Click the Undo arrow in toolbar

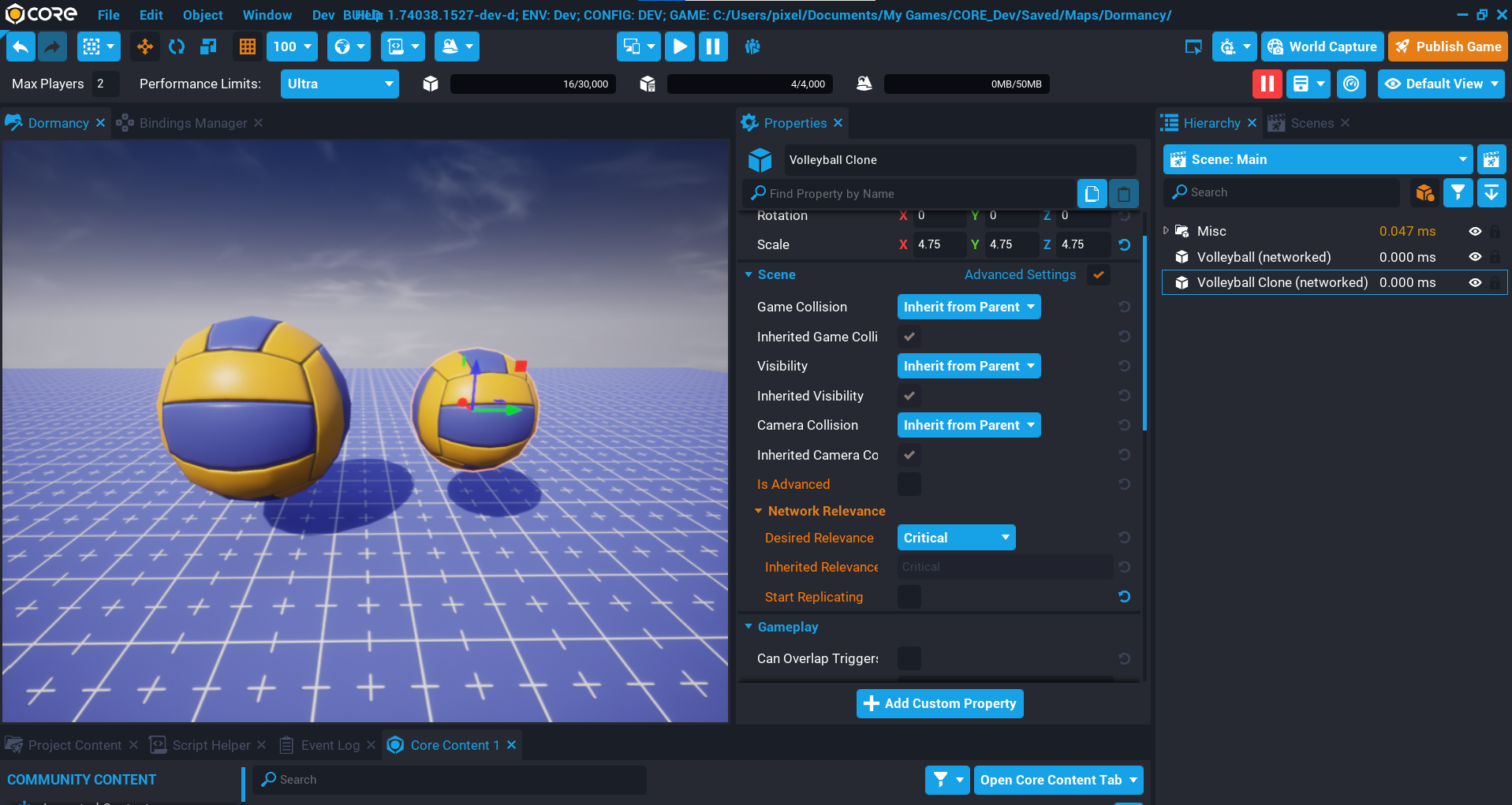[x=21, y=47]
